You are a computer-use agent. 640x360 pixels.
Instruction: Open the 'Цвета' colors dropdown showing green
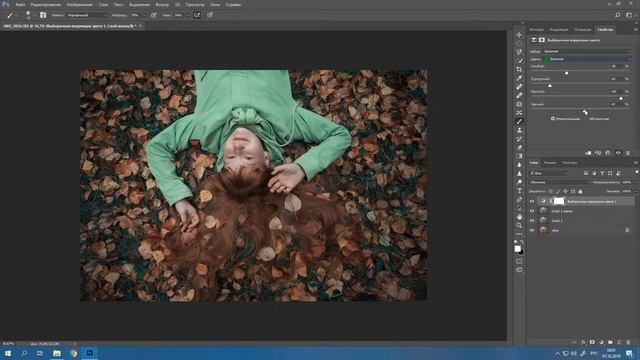(587, 59)
